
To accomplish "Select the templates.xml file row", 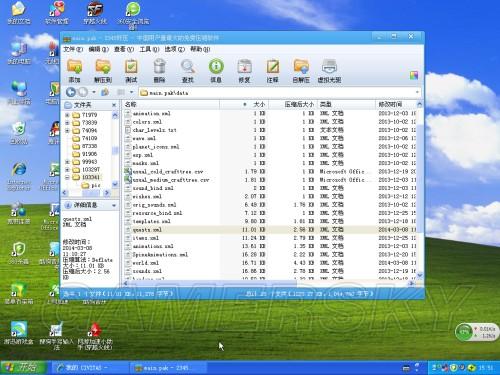I will (270, 221).
